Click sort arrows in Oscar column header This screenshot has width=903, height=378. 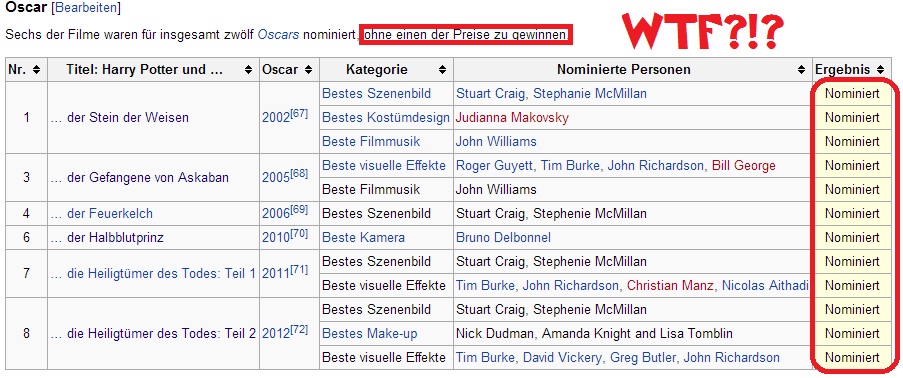pyautogui.click(x=309, y=70)
